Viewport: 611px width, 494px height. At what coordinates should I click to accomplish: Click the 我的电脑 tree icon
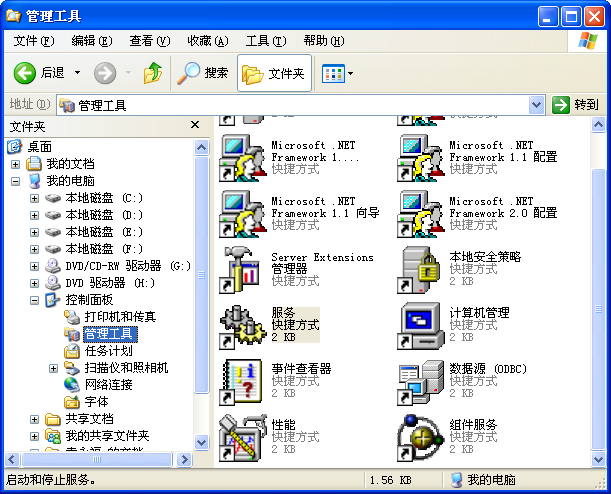pos(34,181)
